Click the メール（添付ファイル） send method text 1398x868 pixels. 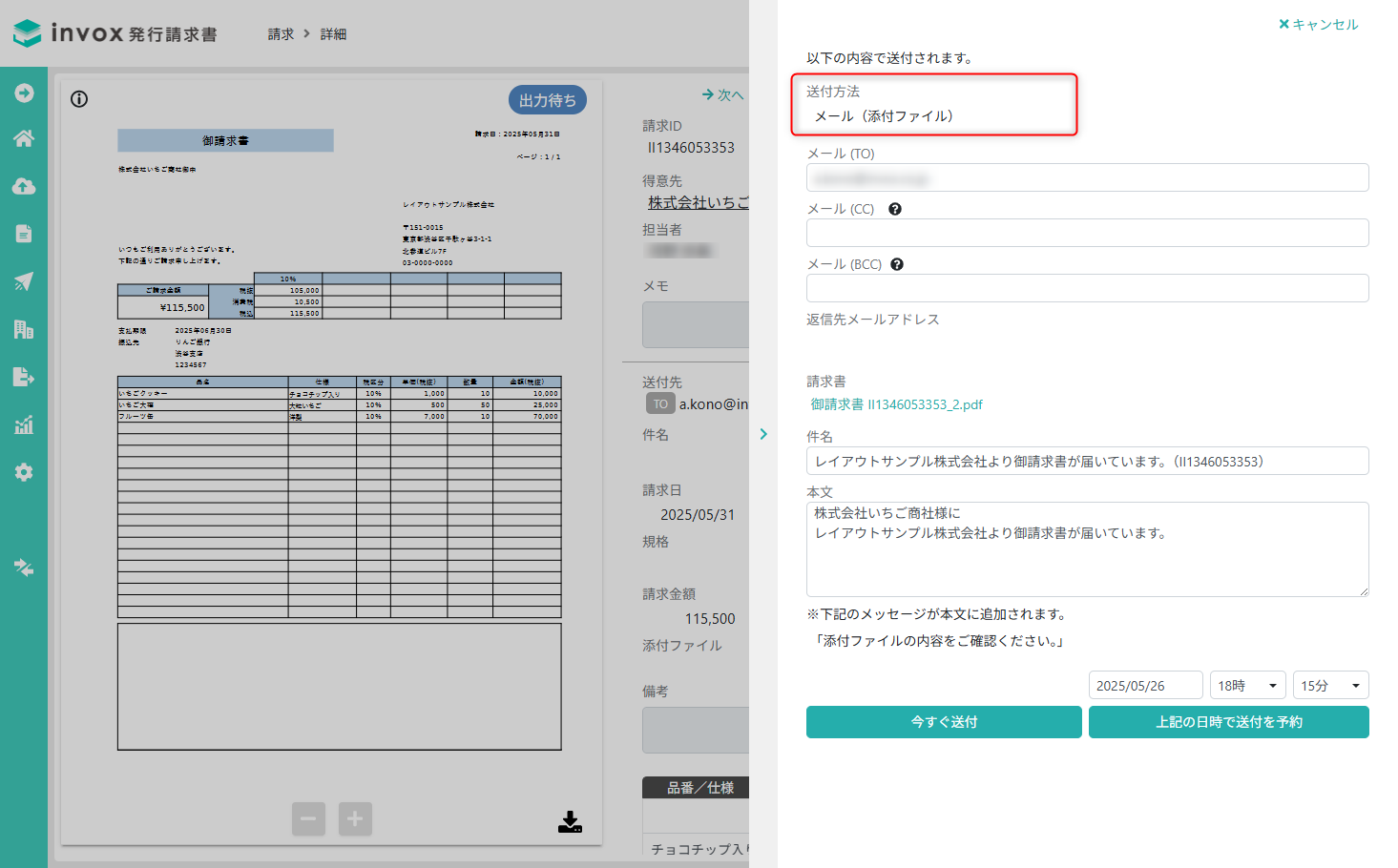[884, 116]
